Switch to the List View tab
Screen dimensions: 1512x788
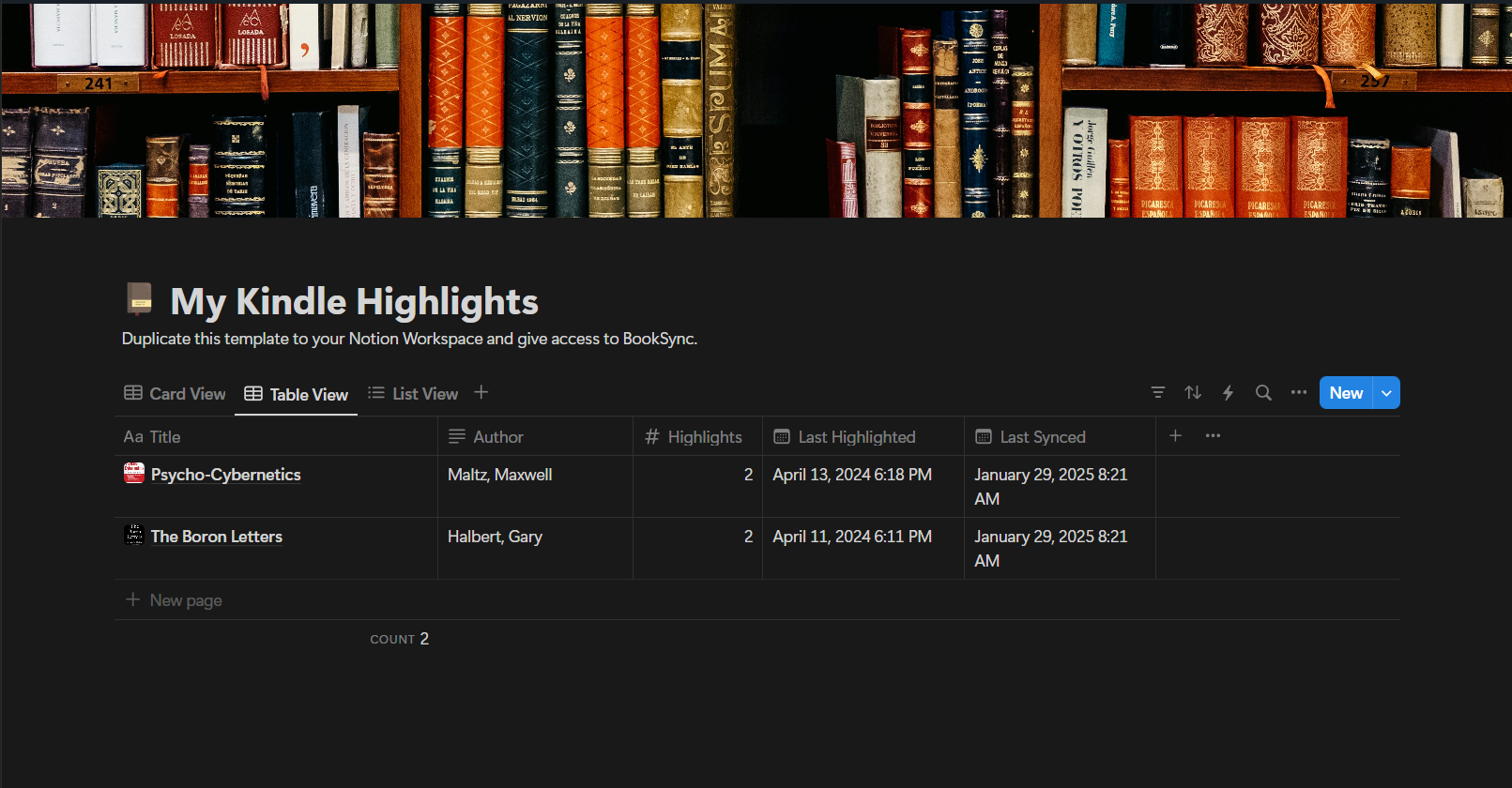[413, 394]
